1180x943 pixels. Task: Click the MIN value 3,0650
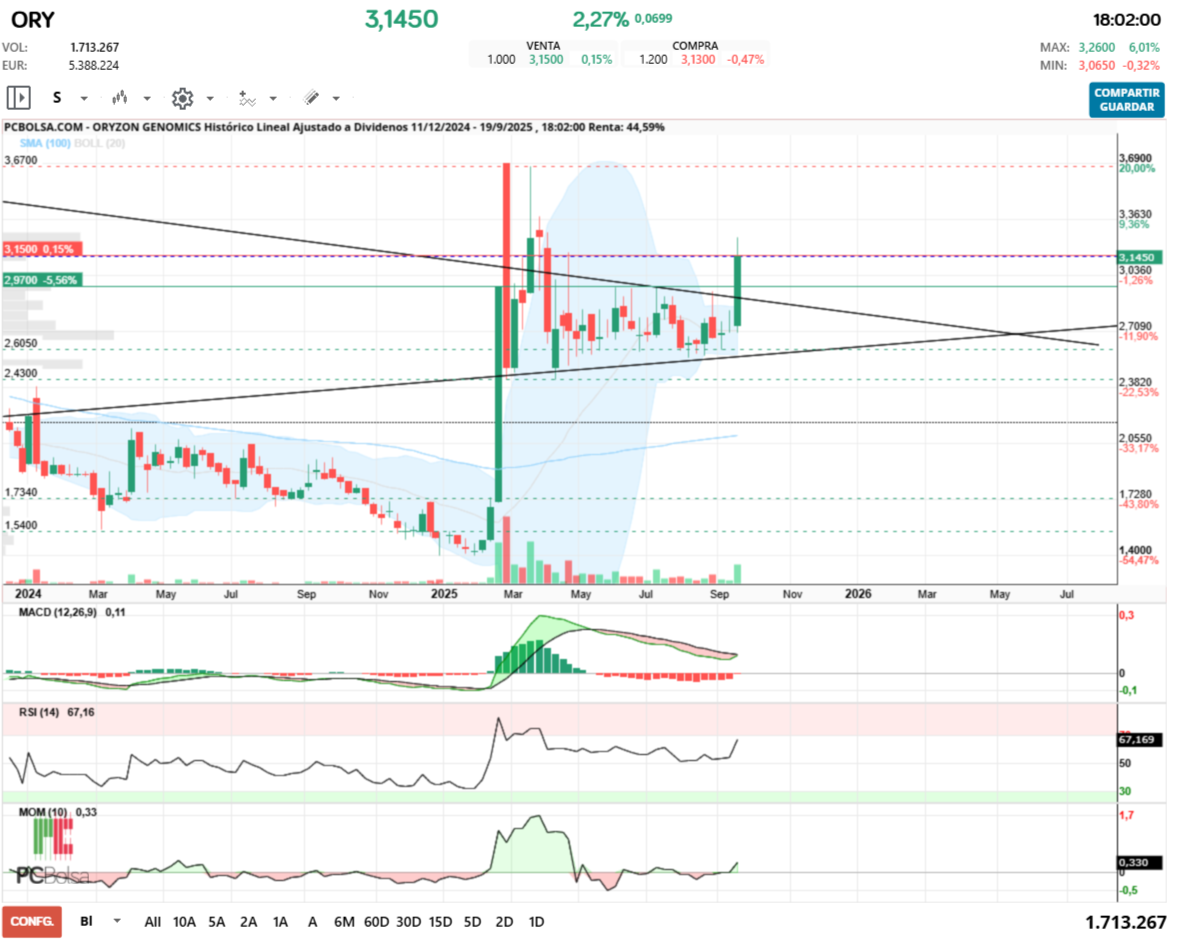[1096, 65]
